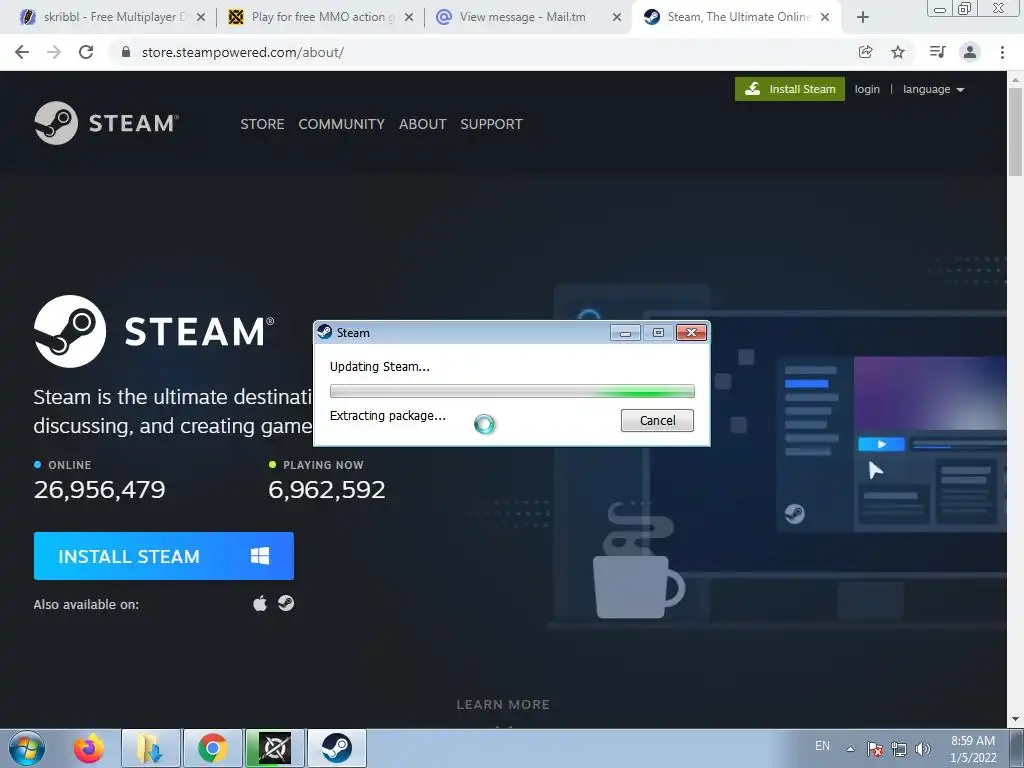The width and height of the screenshot is (1024, 768).
Task: Open the STORE menu
Action: tap(262, 124)
